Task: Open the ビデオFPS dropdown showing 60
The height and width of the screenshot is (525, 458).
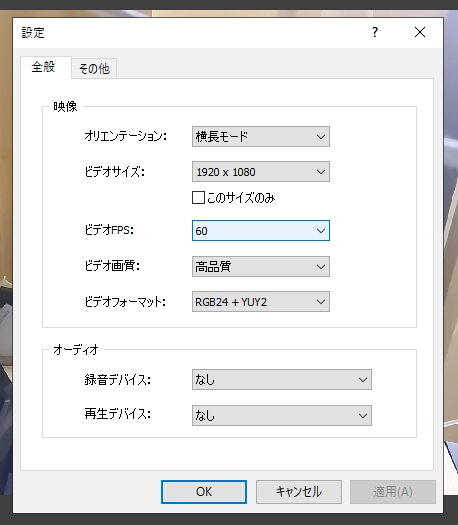Action: click(x=261, y=231)
